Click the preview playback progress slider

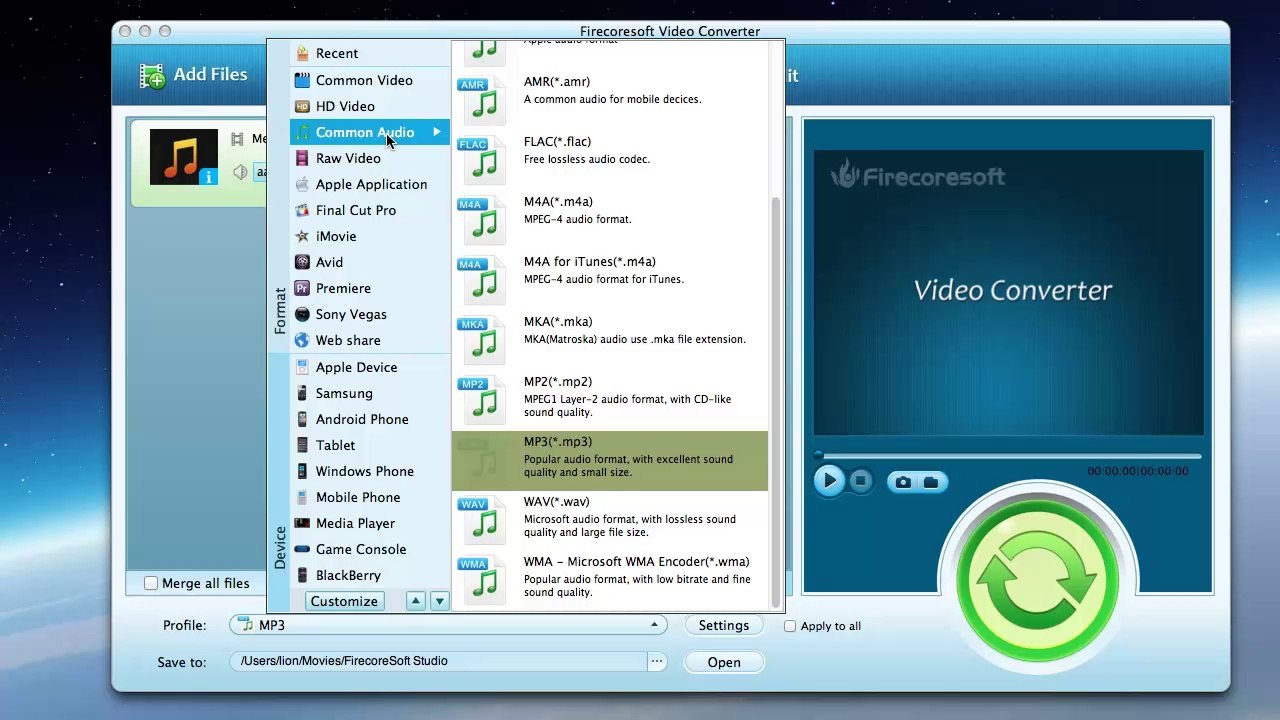(1008, 456)
